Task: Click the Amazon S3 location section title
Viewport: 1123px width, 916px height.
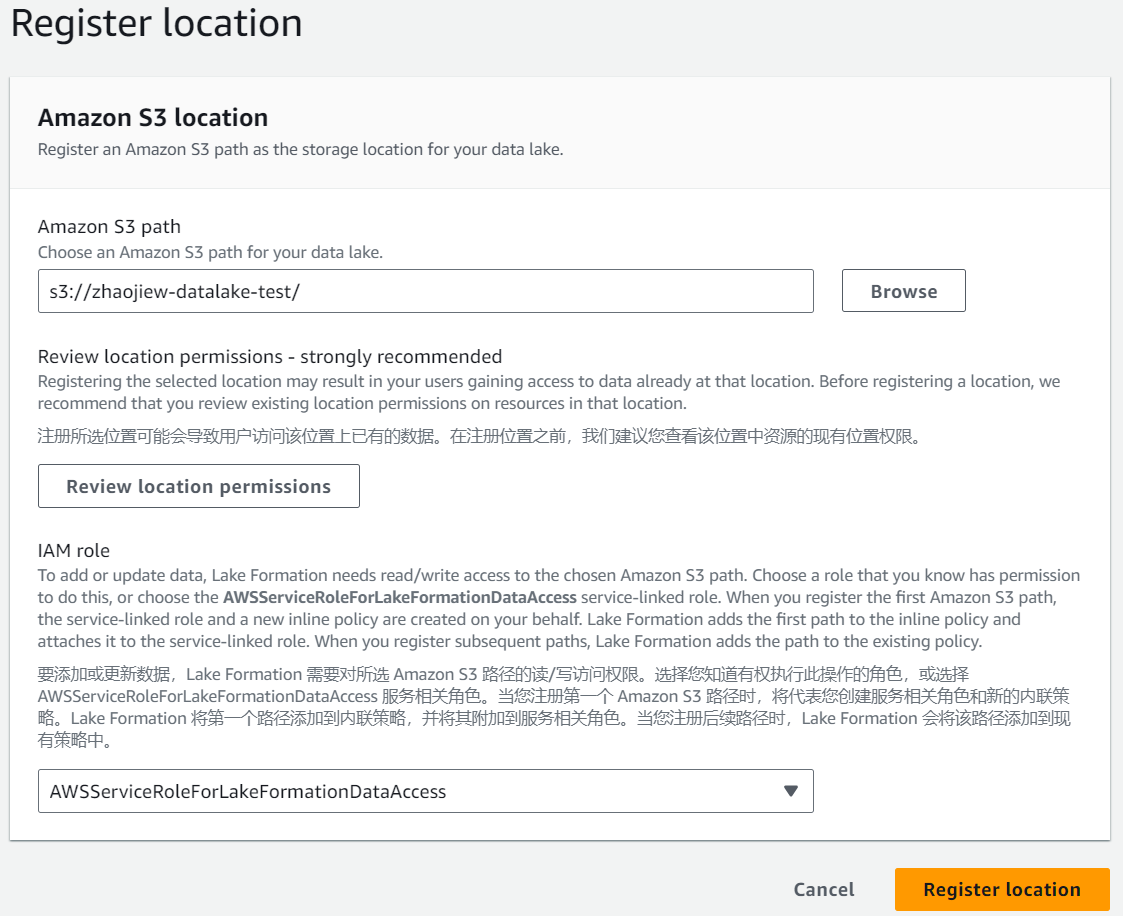Action: pyautogui.click(x=153, y=117)
